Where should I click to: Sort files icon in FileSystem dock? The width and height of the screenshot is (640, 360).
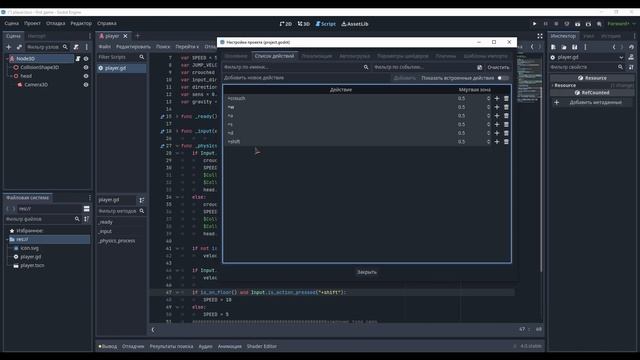point(87,219)
